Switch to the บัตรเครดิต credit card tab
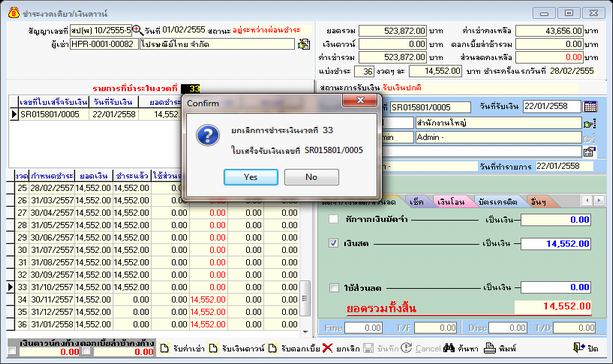 point(498,202)
